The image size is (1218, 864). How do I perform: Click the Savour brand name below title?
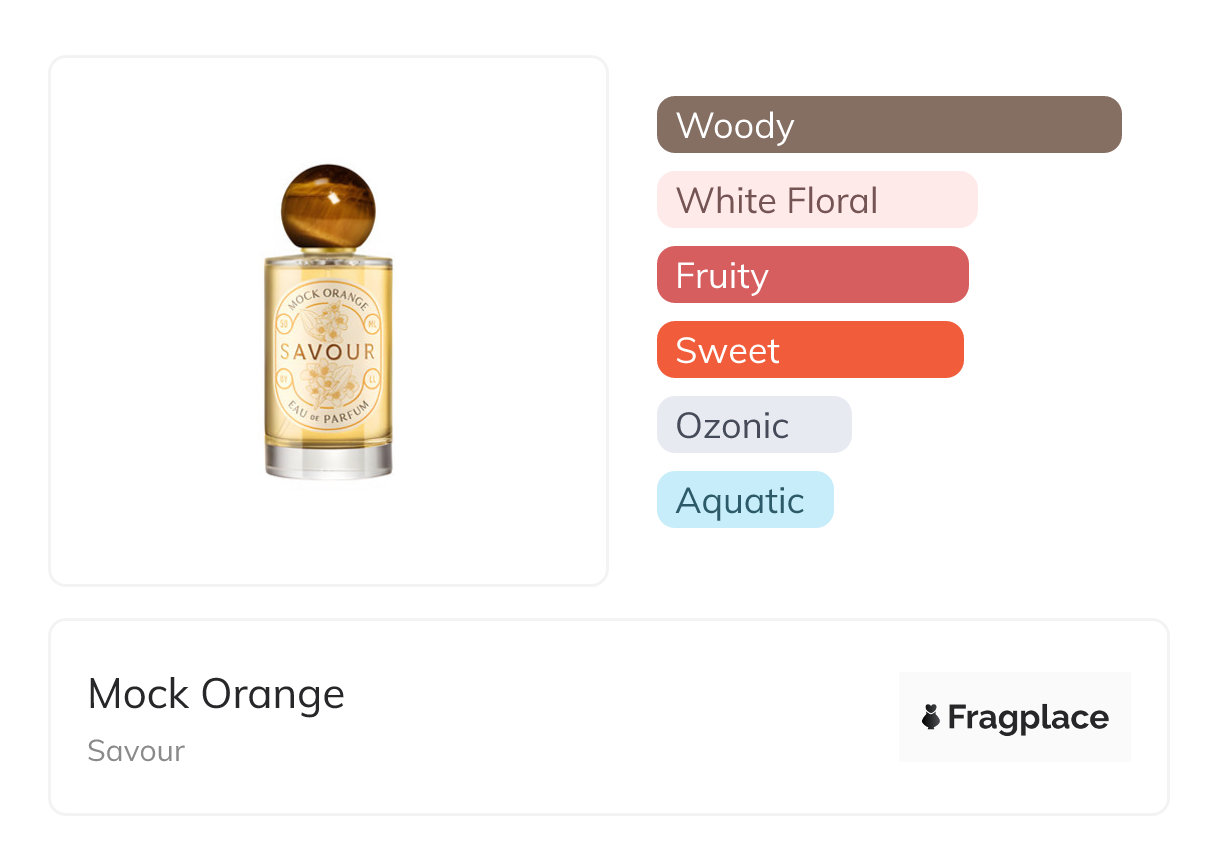point(136,751)
